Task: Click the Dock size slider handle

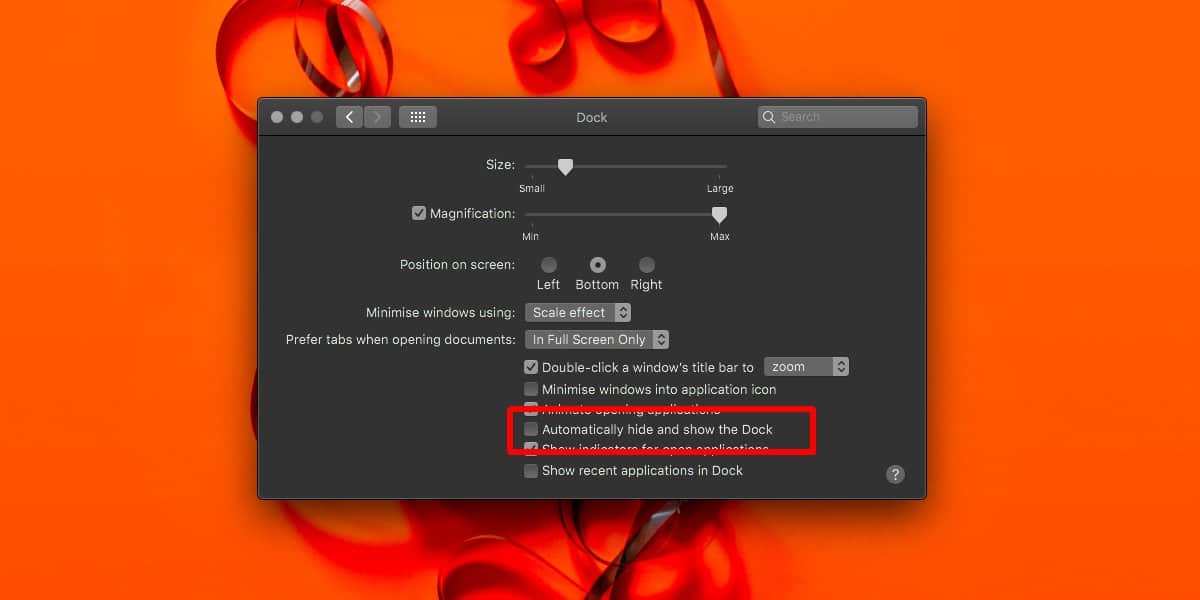Action: 565,167
